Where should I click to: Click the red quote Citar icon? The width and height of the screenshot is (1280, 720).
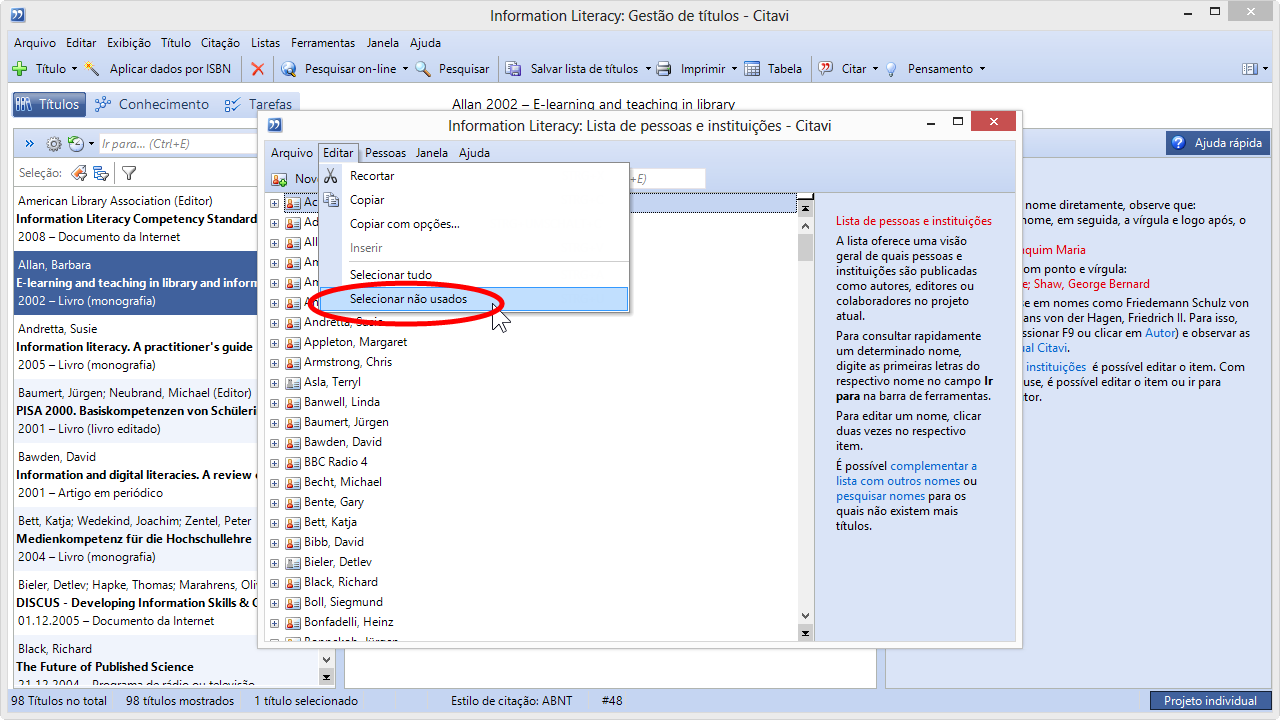(826, 69)
